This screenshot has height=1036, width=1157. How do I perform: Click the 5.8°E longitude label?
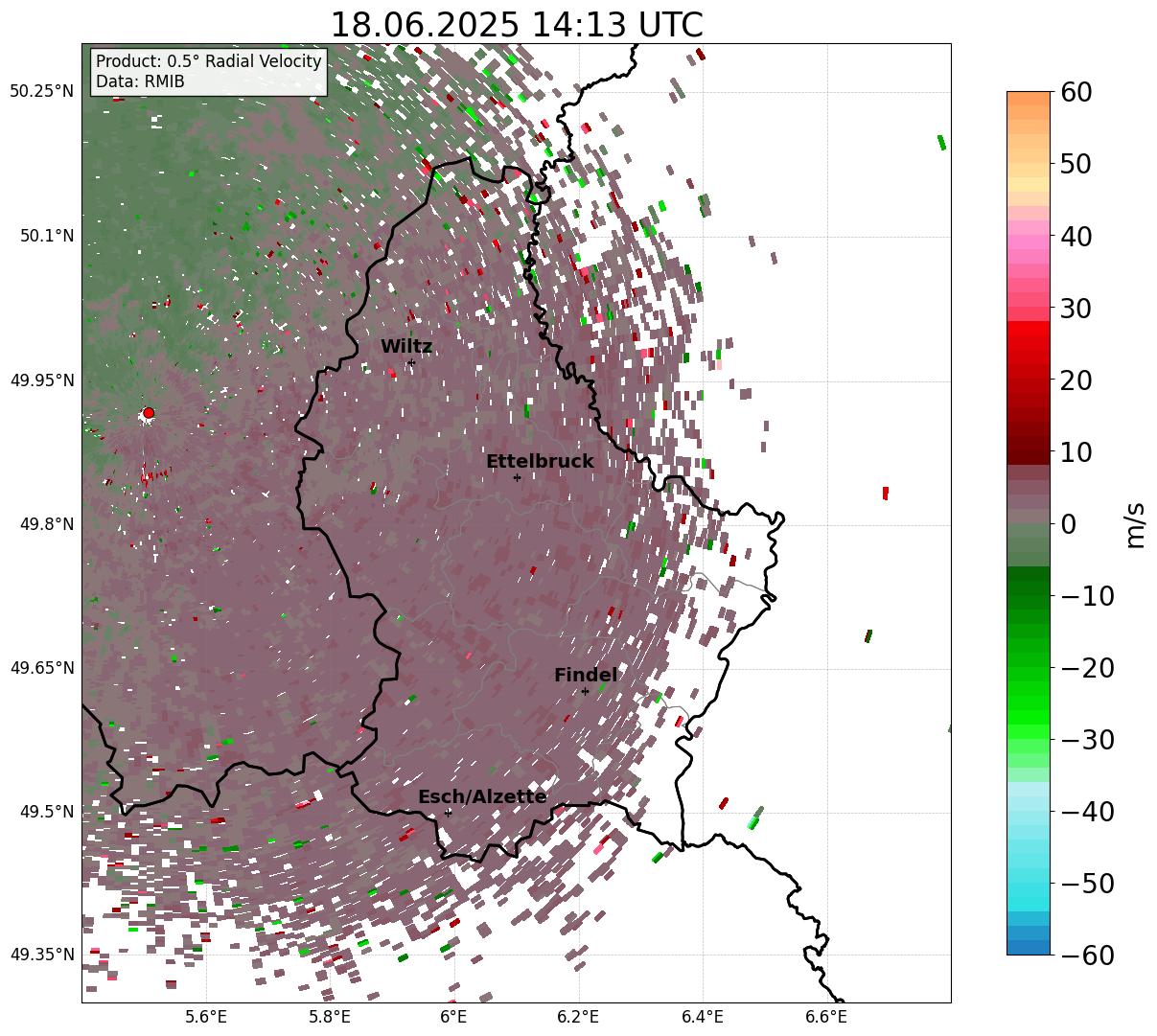(331, 1018)
